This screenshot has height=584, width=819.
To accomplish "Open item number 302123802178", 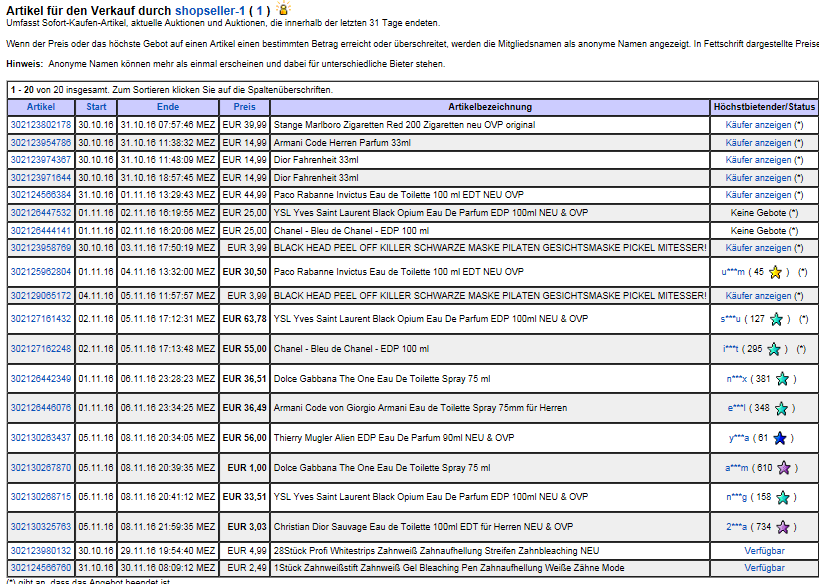I will pos(41,125).
